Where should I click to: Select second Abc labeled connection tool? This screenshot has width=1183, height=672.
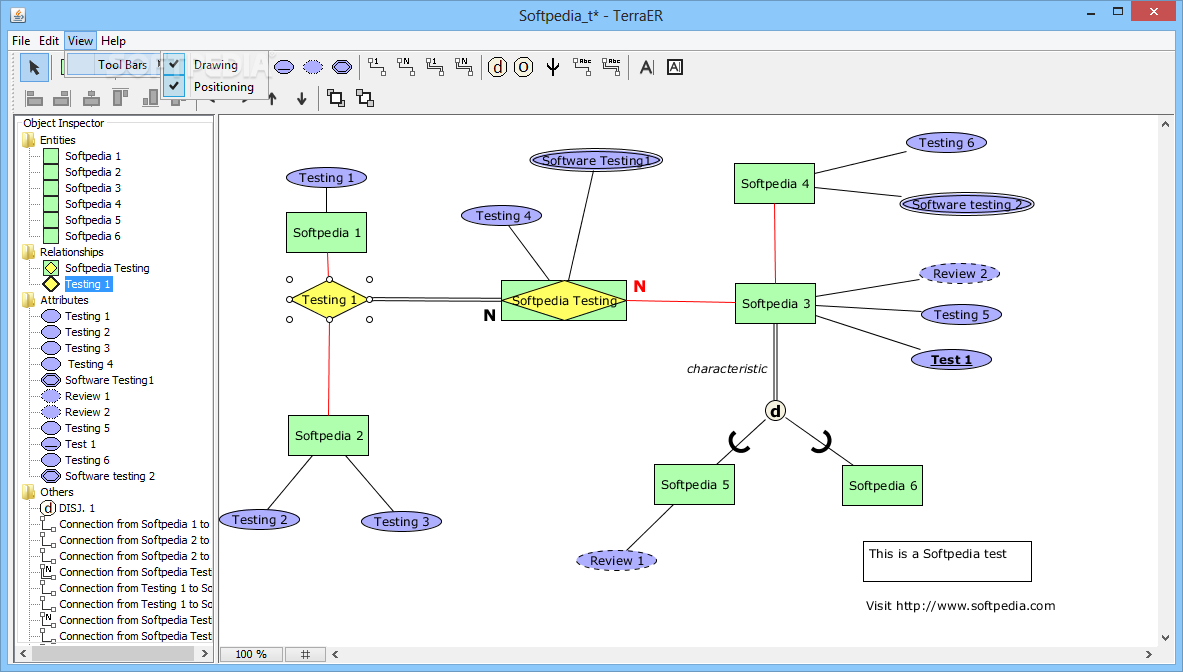[x=611, y=67]
